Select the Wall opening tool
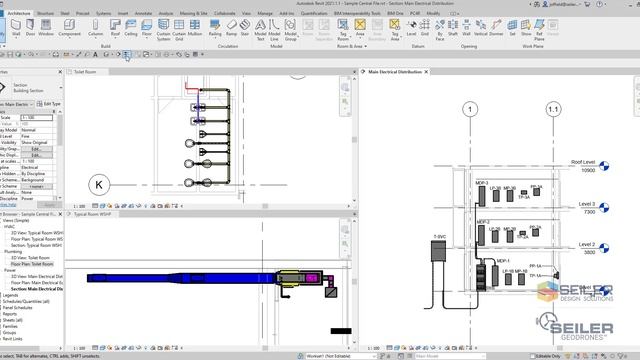Viewport: 640px width, 360px height. [x=467, y=28]
